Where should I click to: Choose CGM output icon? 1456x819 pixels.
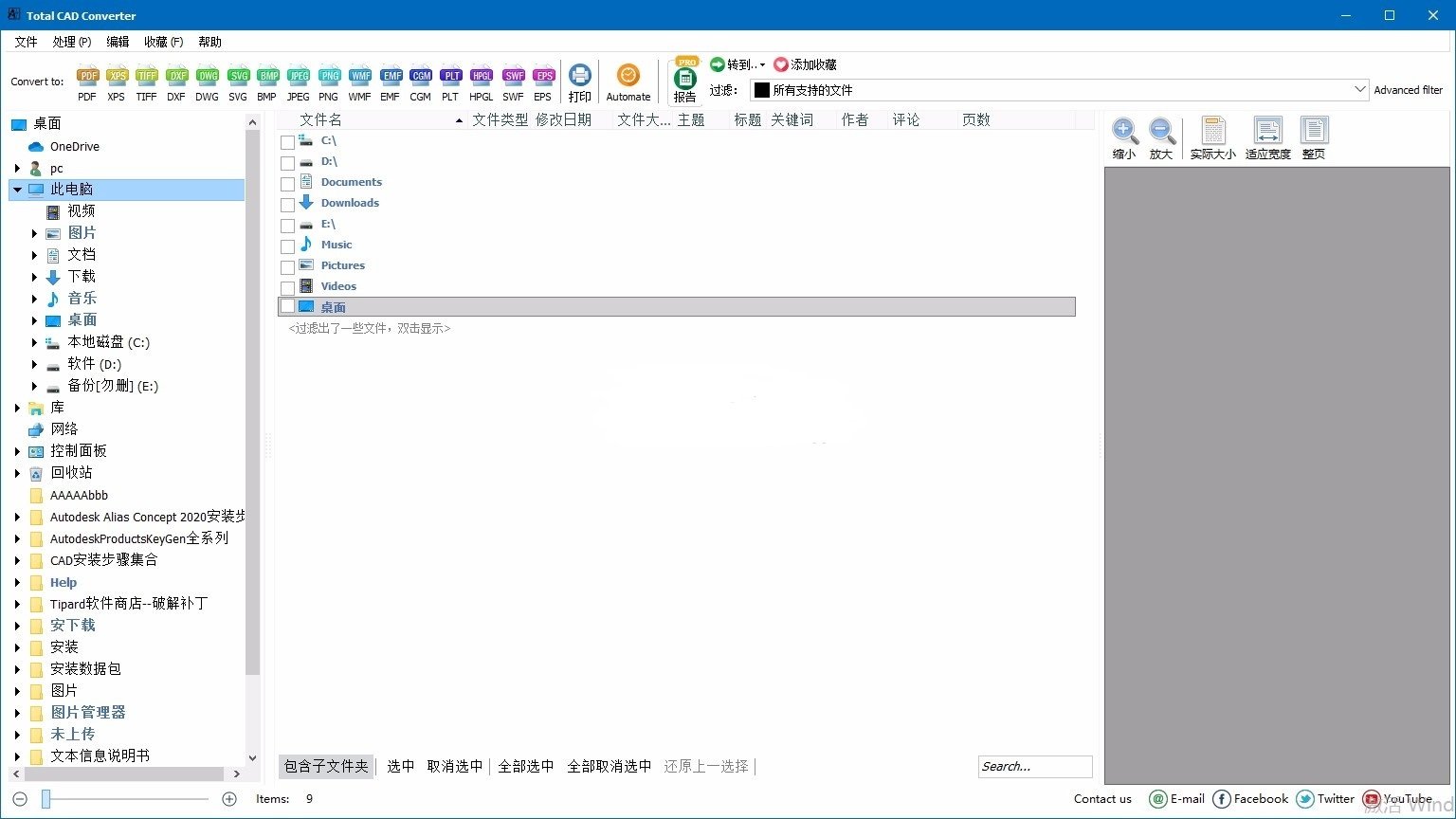coord(421,82)
